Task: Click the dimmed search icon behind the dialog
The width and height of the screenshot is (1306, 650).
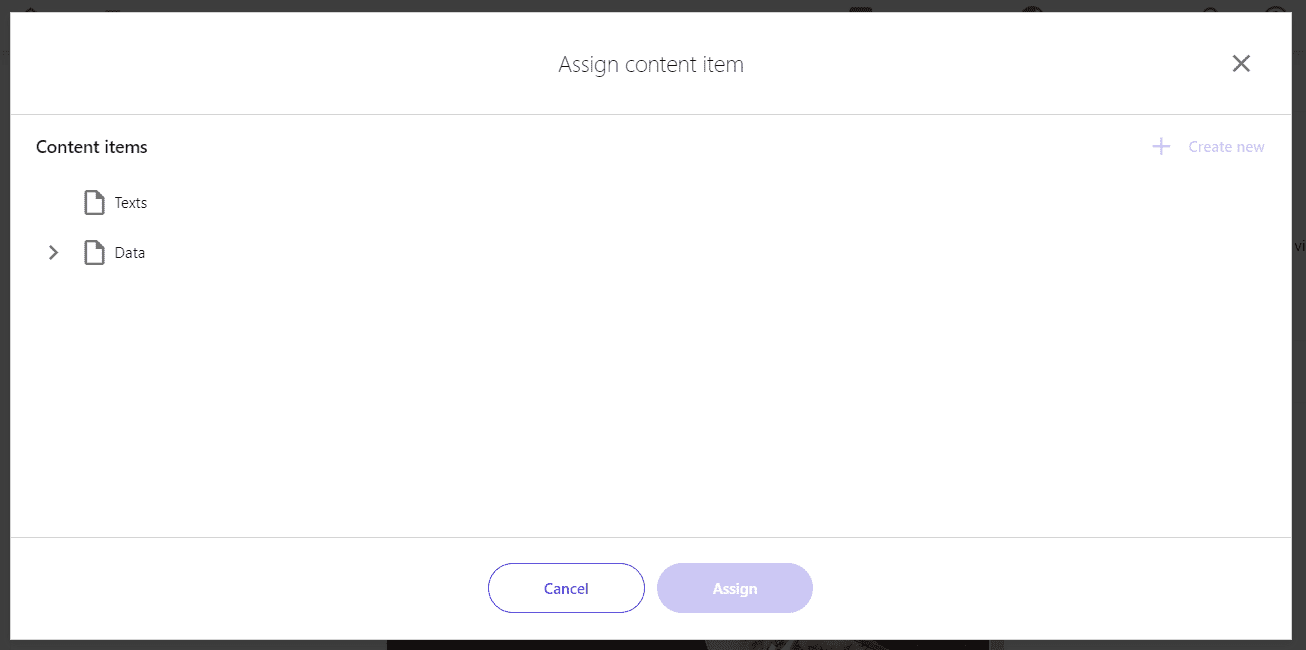Action: (1210, 8)
